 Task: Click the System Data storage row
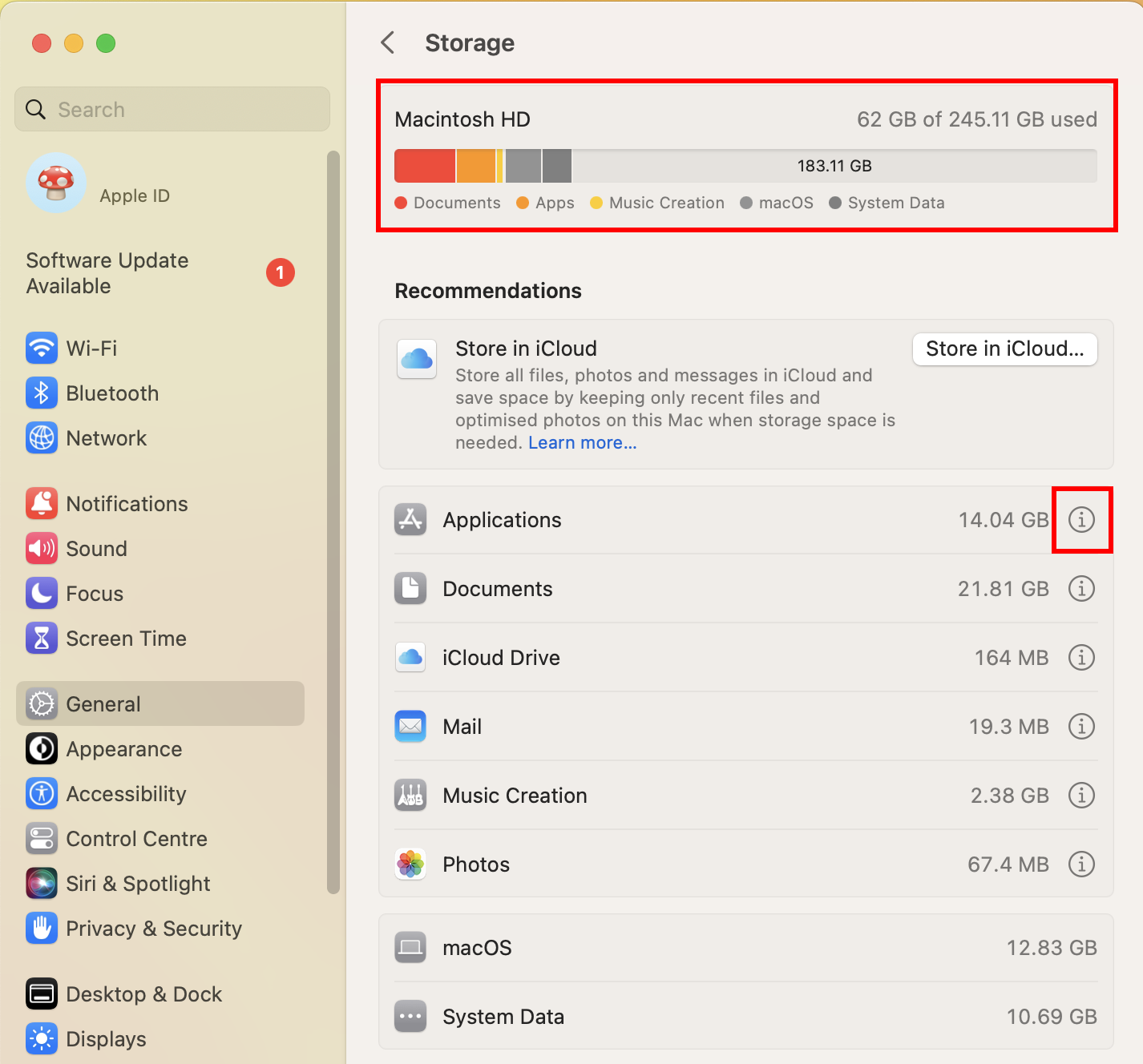pyautogui.click(x=746, y=1017)
